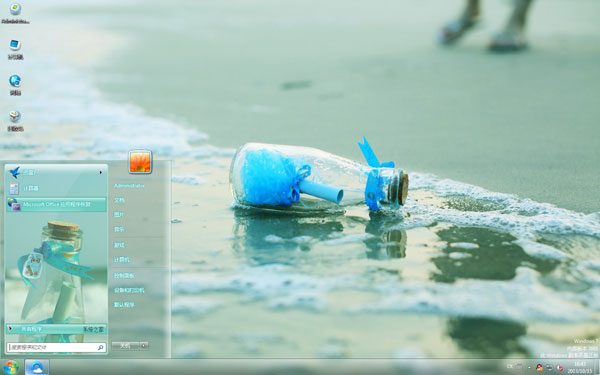Open the Recycle Bin desktop icon
This screenshot has width=600, height=375.
click(x=15, y=121)
